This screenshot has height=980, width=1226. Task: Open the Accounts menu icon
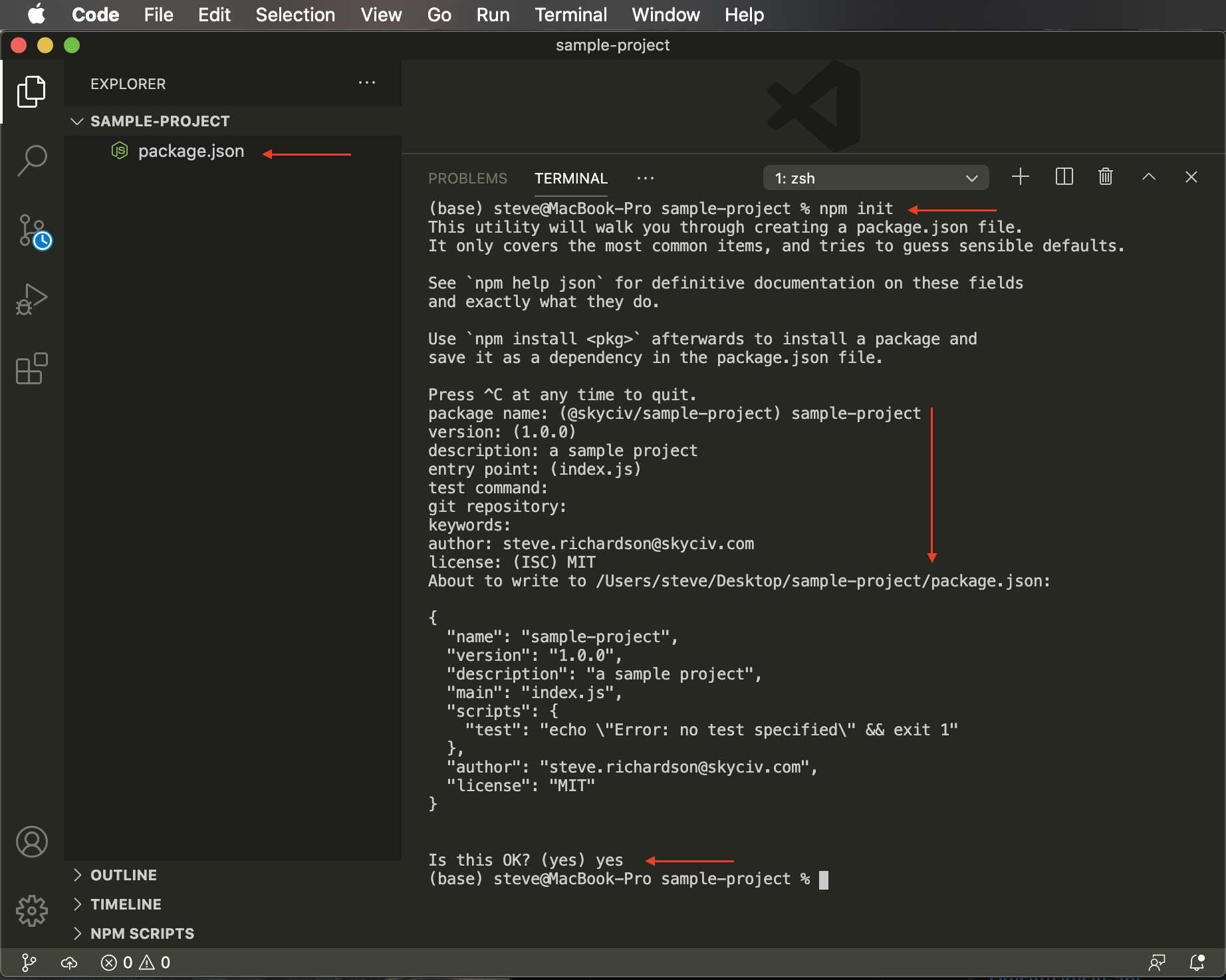32,842
